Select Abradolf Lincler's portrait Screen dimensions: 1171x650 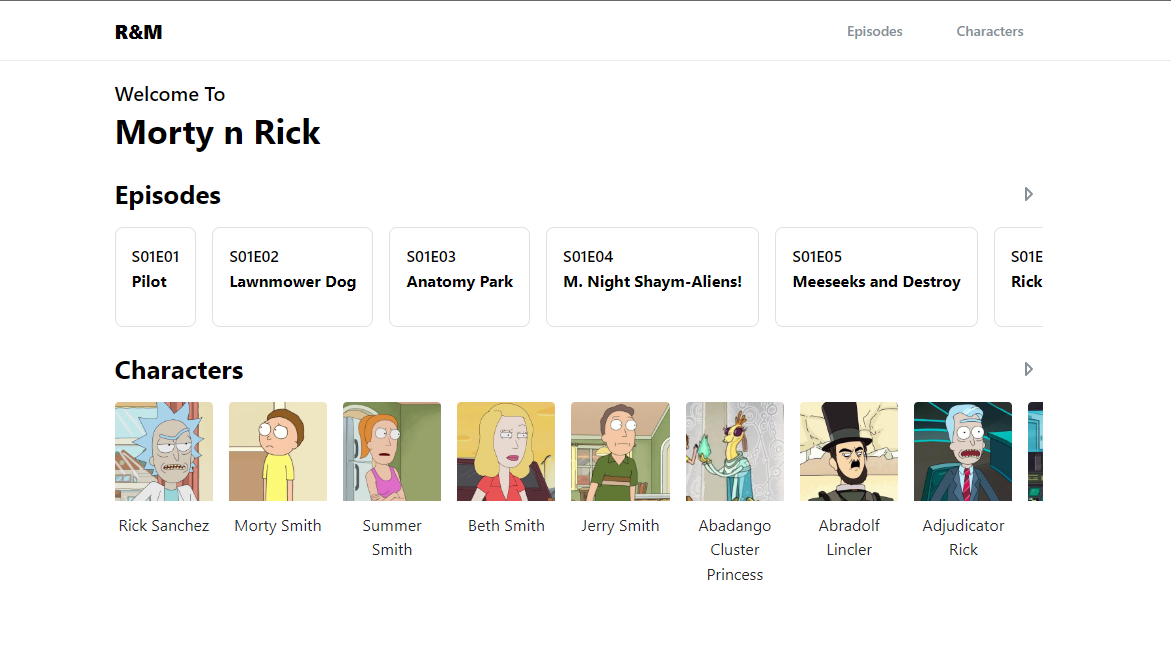849,451
